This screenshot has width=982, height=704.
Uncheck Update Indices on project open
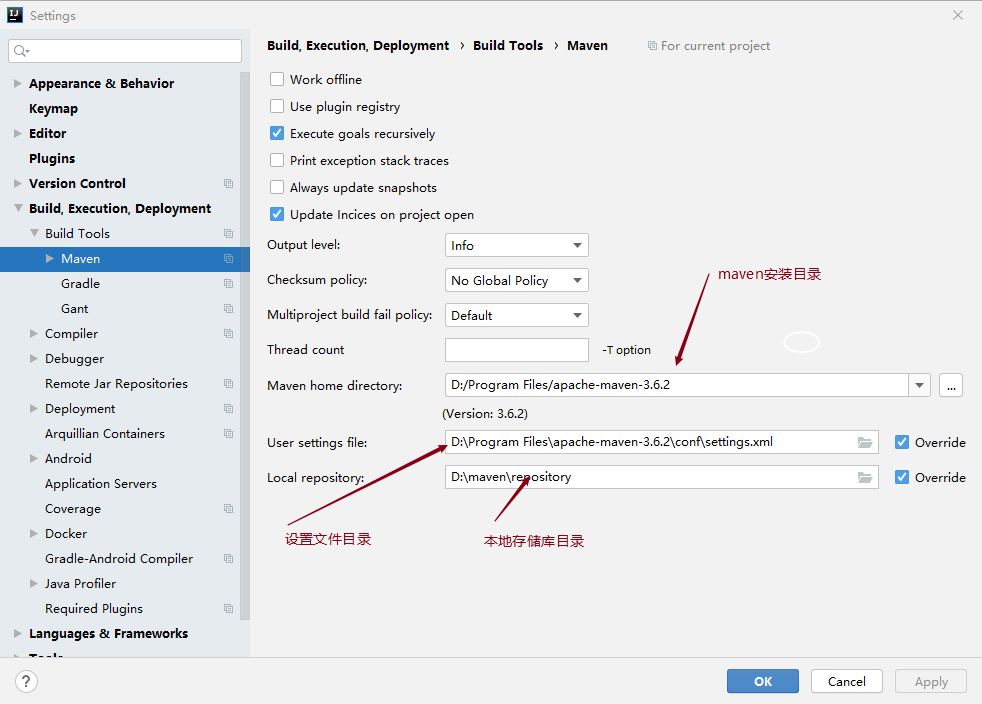point(277,214)
